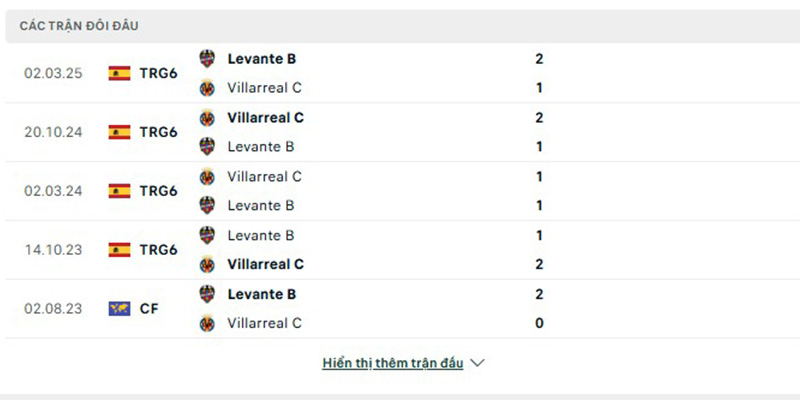Viewport: 800px width, 400px height.
Task: Click Spain flag beside the 20.10.24 match
Action: click(x=119, y=132)
